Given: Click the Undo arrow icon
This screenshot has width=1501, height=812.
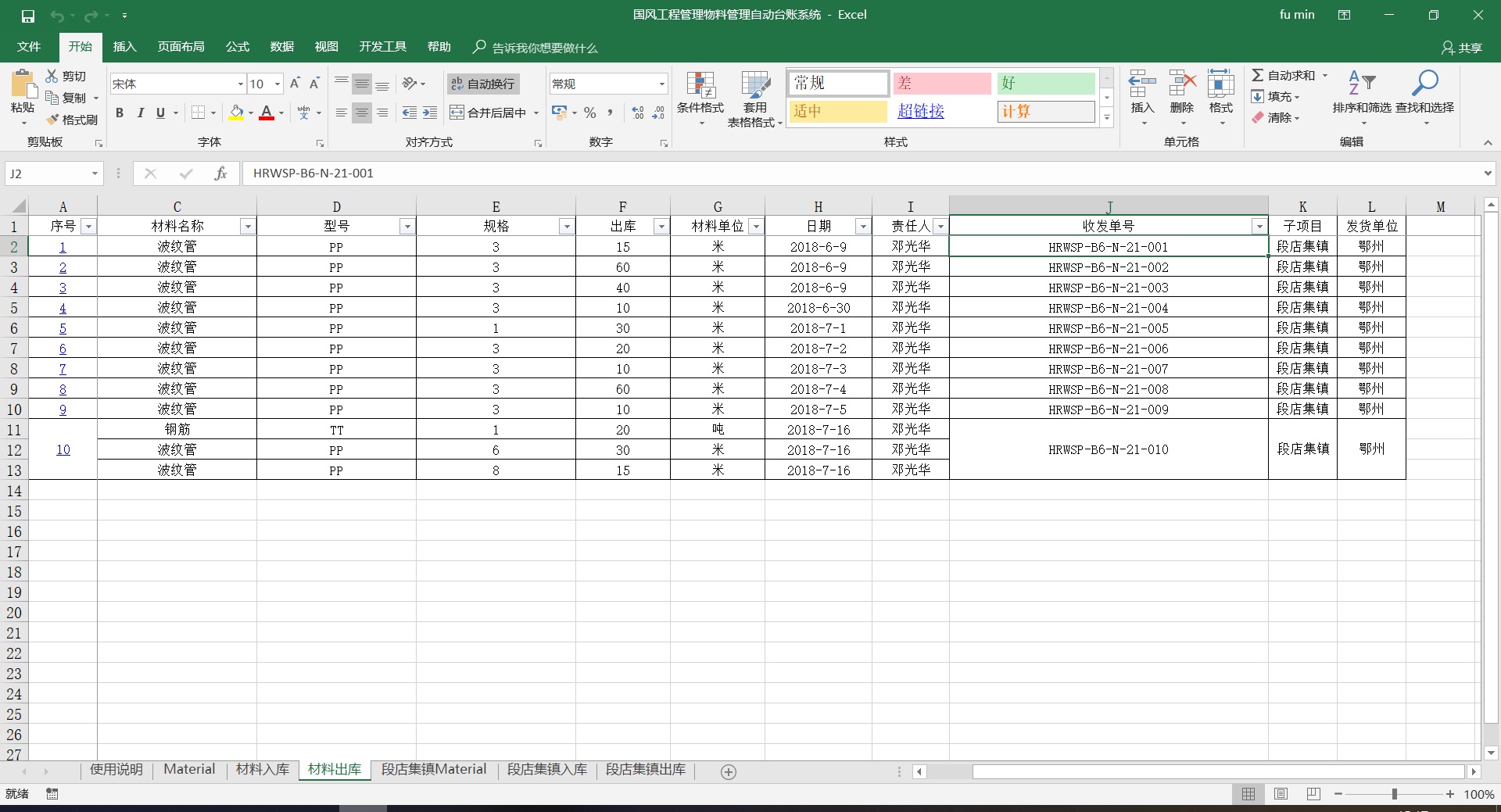Looking at the screenshot, I should (x=57, y=16).
